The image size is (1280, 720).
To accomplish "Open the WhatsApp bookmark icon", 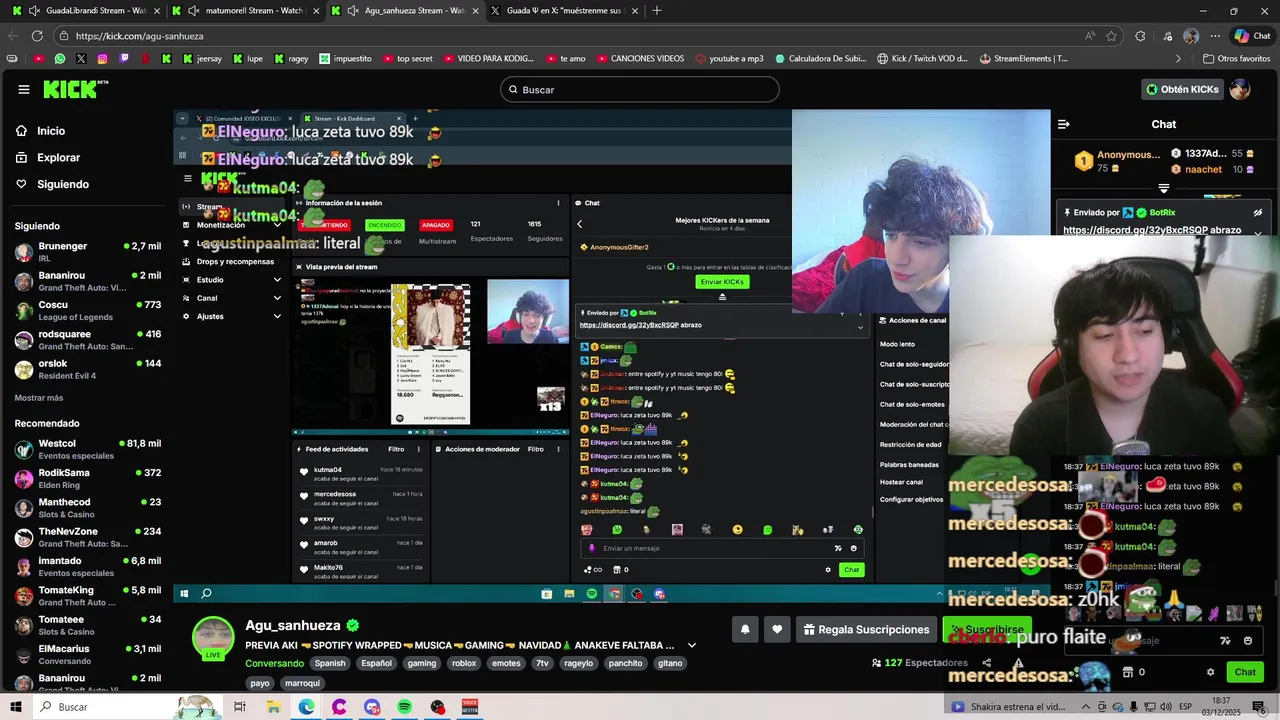I will (59, 59).
